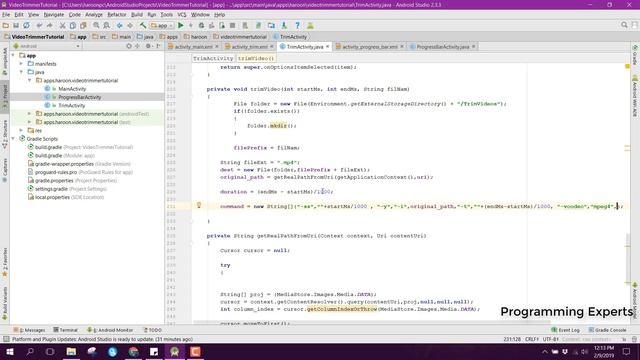This screenshot has height=360, width=640.
Task: Click the trimVideo() method breadcrumb
Action: [256, 58]
